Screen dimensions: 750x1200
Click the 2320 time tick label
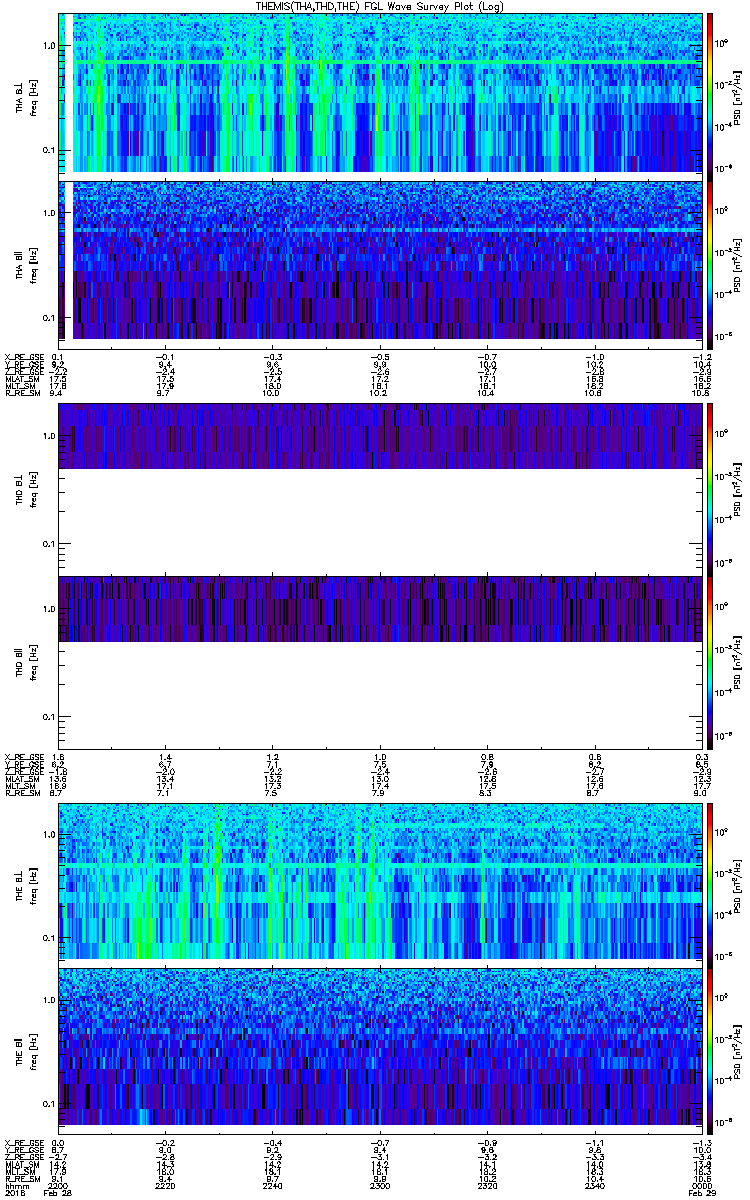pos(487,1186)
